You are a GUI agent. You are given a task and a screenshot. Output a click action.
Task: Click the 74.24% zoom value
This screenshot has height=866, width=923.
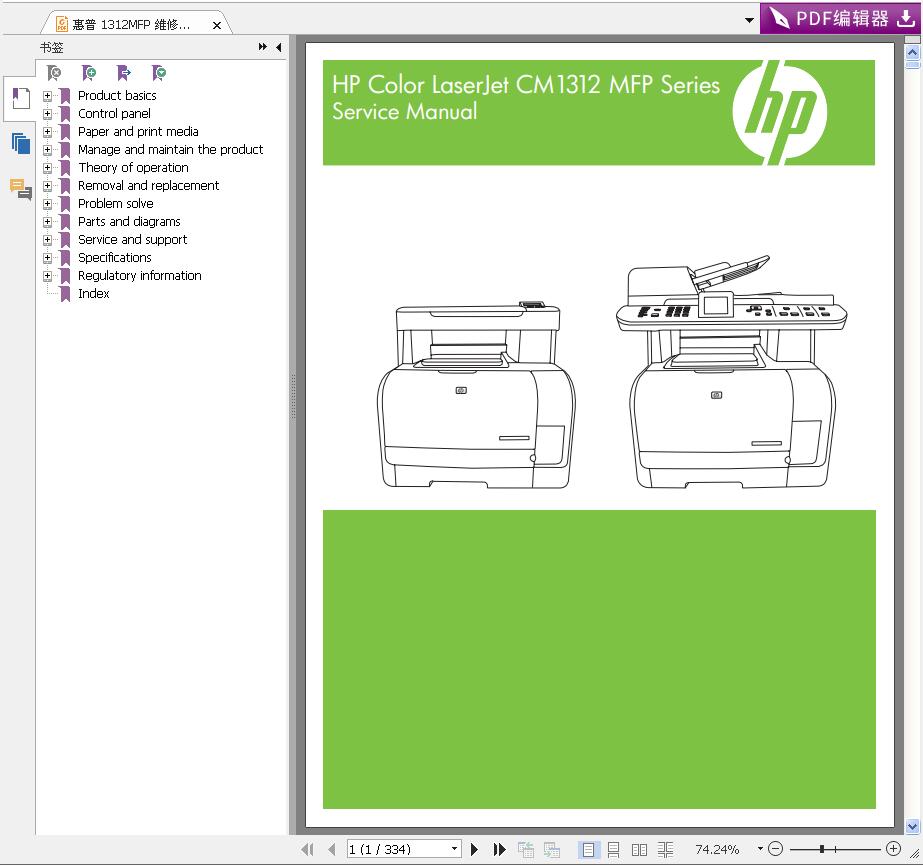717,849
